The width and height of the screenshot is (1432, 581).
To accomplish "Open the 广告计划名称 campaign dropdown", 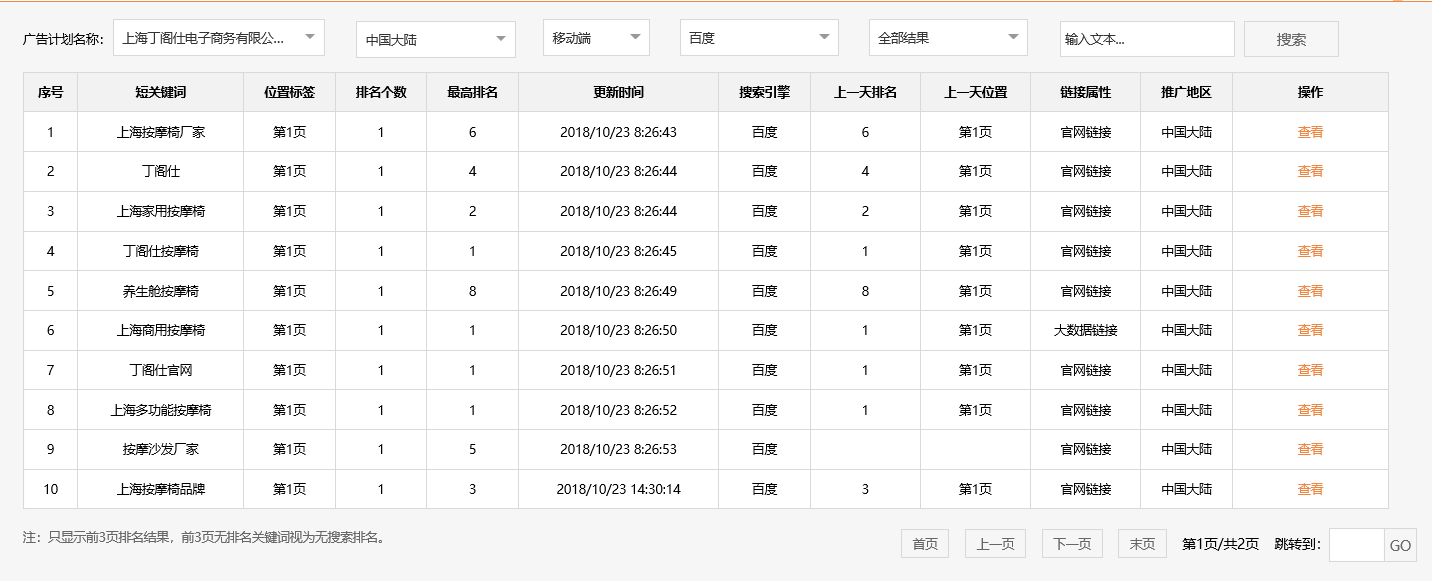I will click(220, 37).
